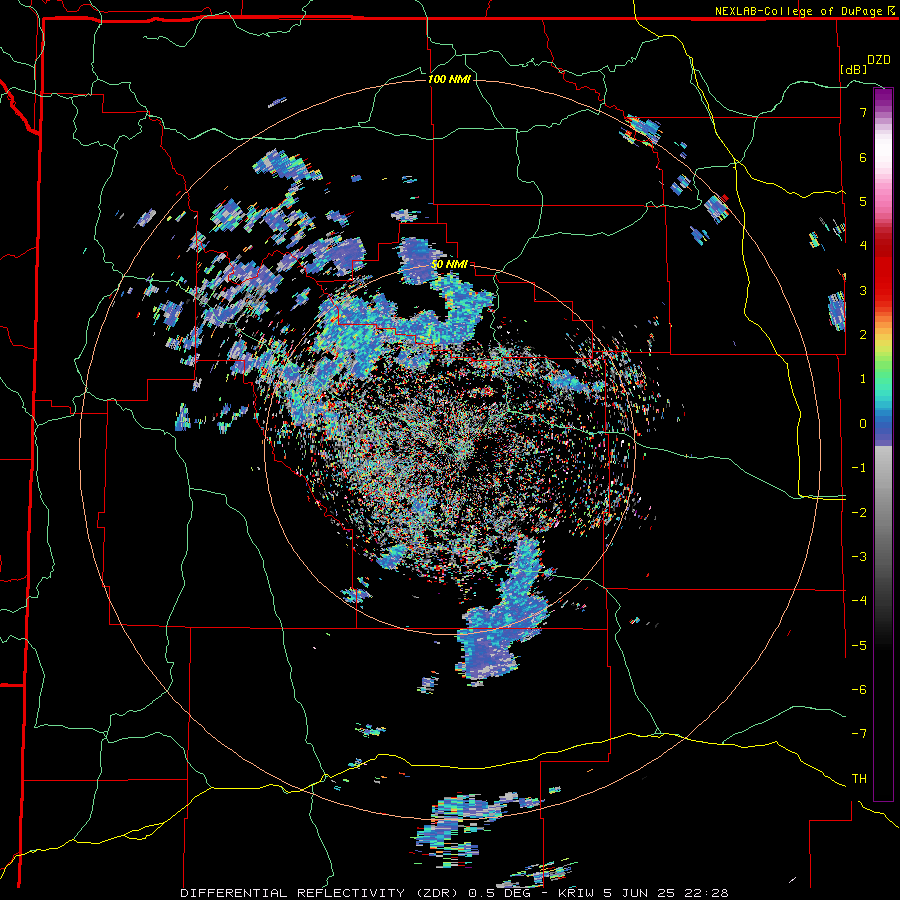Click the [dB] units label
This screenshot has width=900, height=900.
click(x=854, y=69)
